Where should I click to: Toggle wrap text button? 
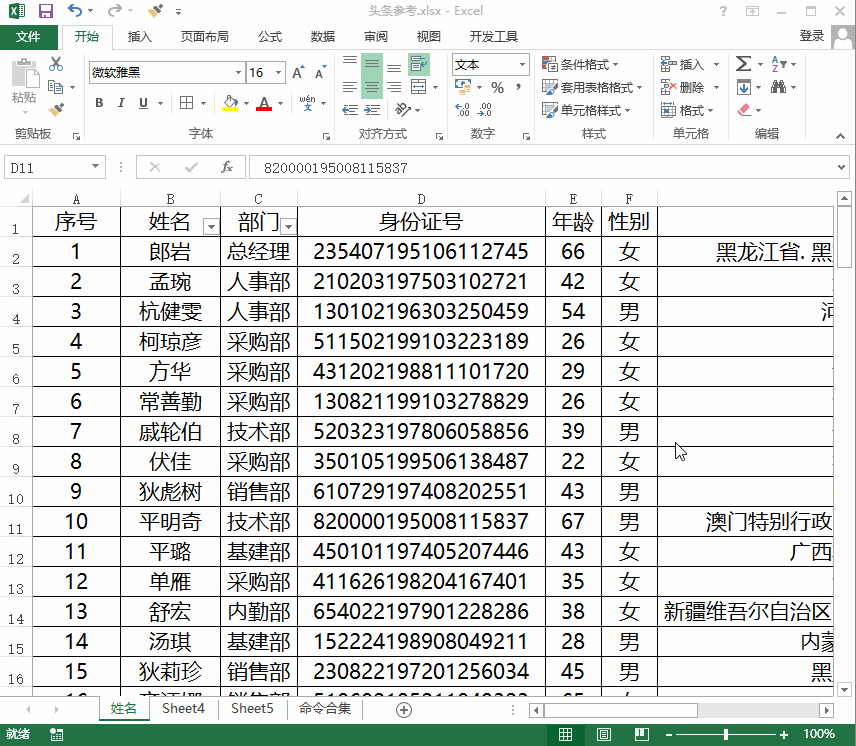coord(418,65)
